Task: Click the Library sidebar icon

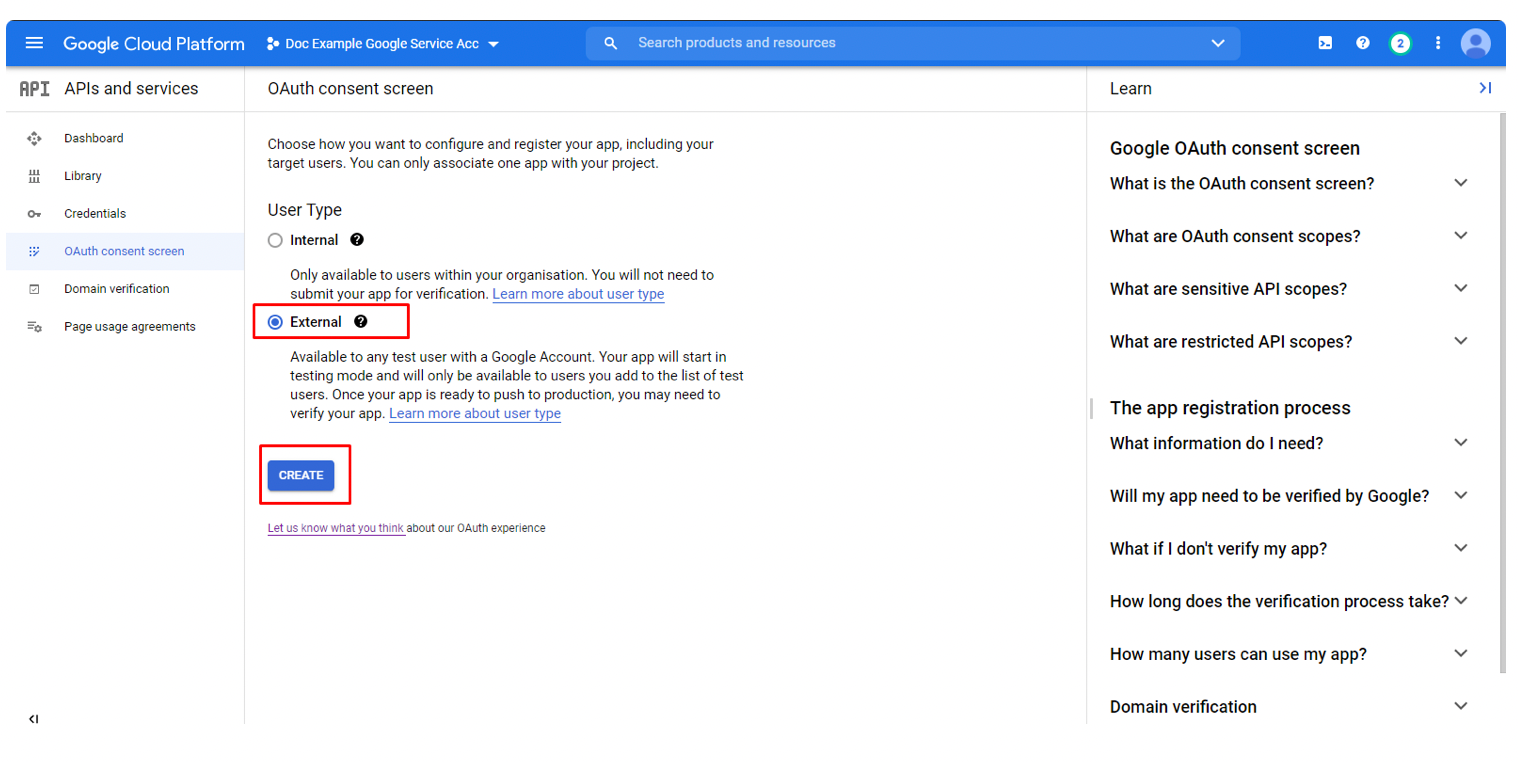Action: [x=34, y=176]
